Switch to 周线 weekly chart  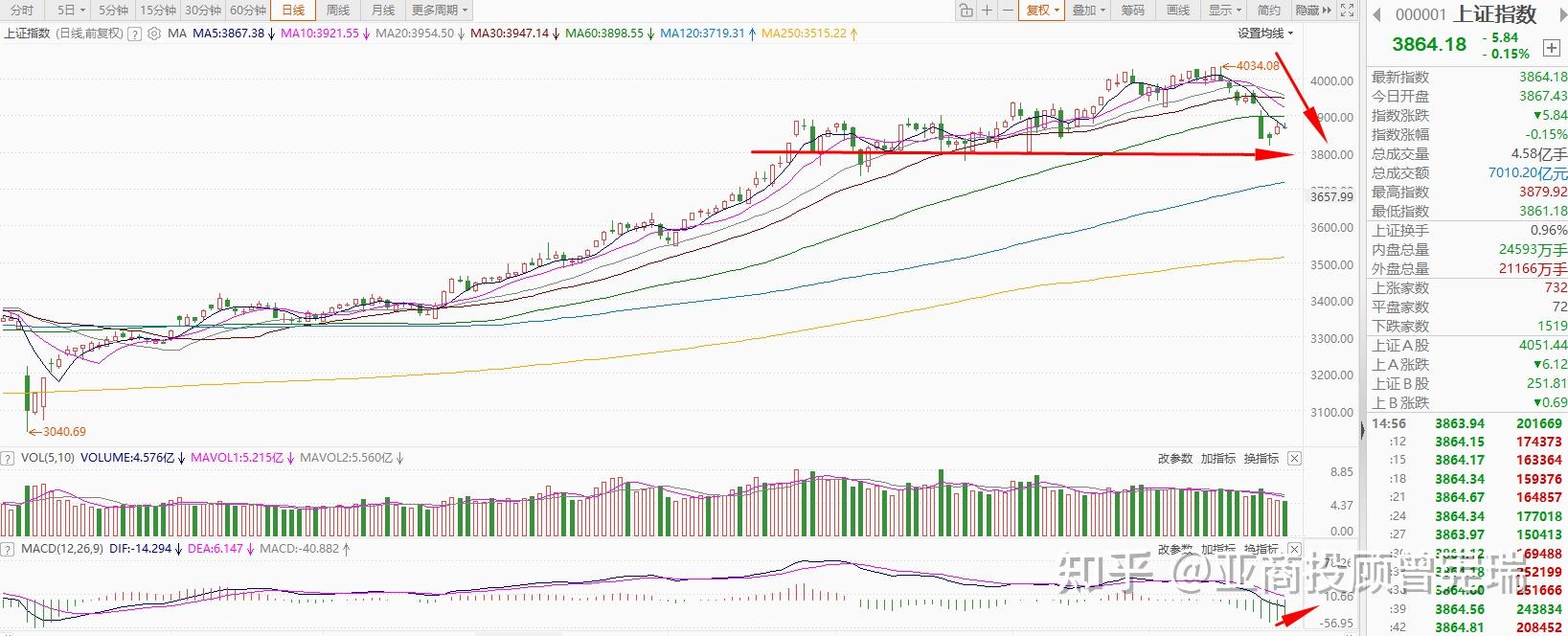338,11
